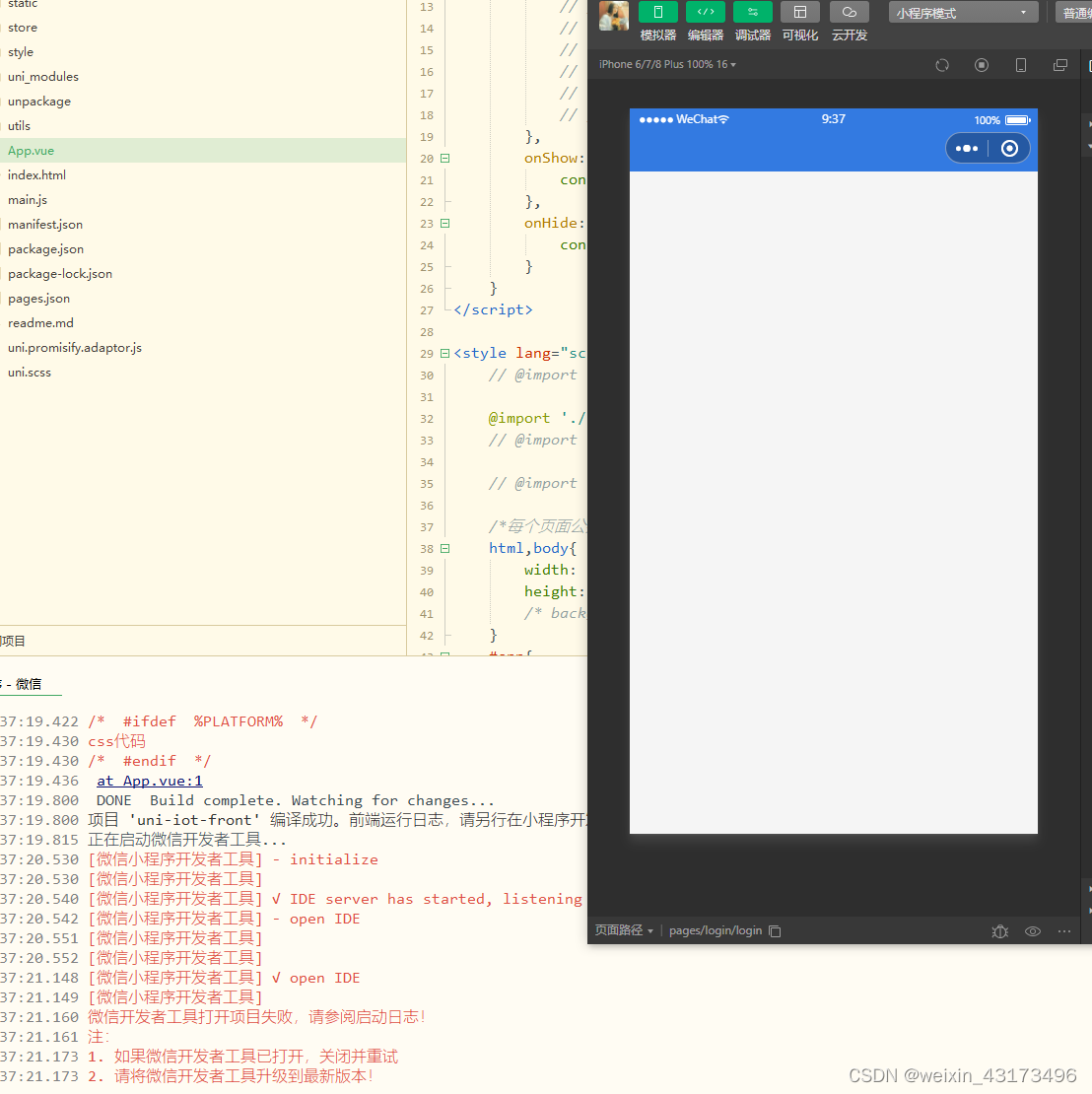
Task: Open the at App.vue:1 console link
Action: [x=150, y=781]
